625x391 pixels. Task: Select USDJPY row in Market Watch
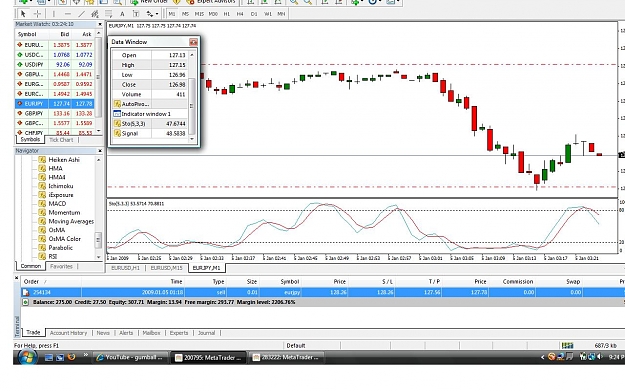[x=55, y=64]
